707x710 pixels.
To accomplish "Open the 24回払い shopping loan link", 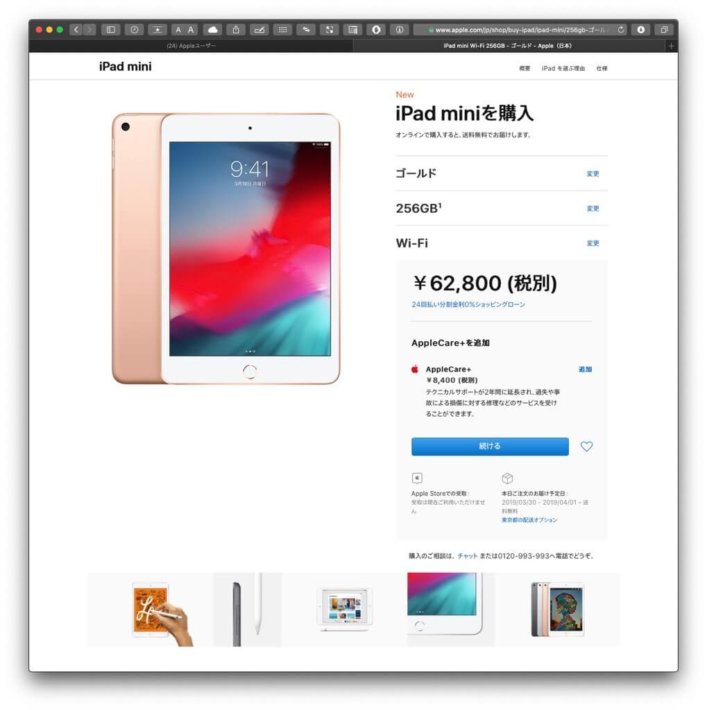I will 468,305.
